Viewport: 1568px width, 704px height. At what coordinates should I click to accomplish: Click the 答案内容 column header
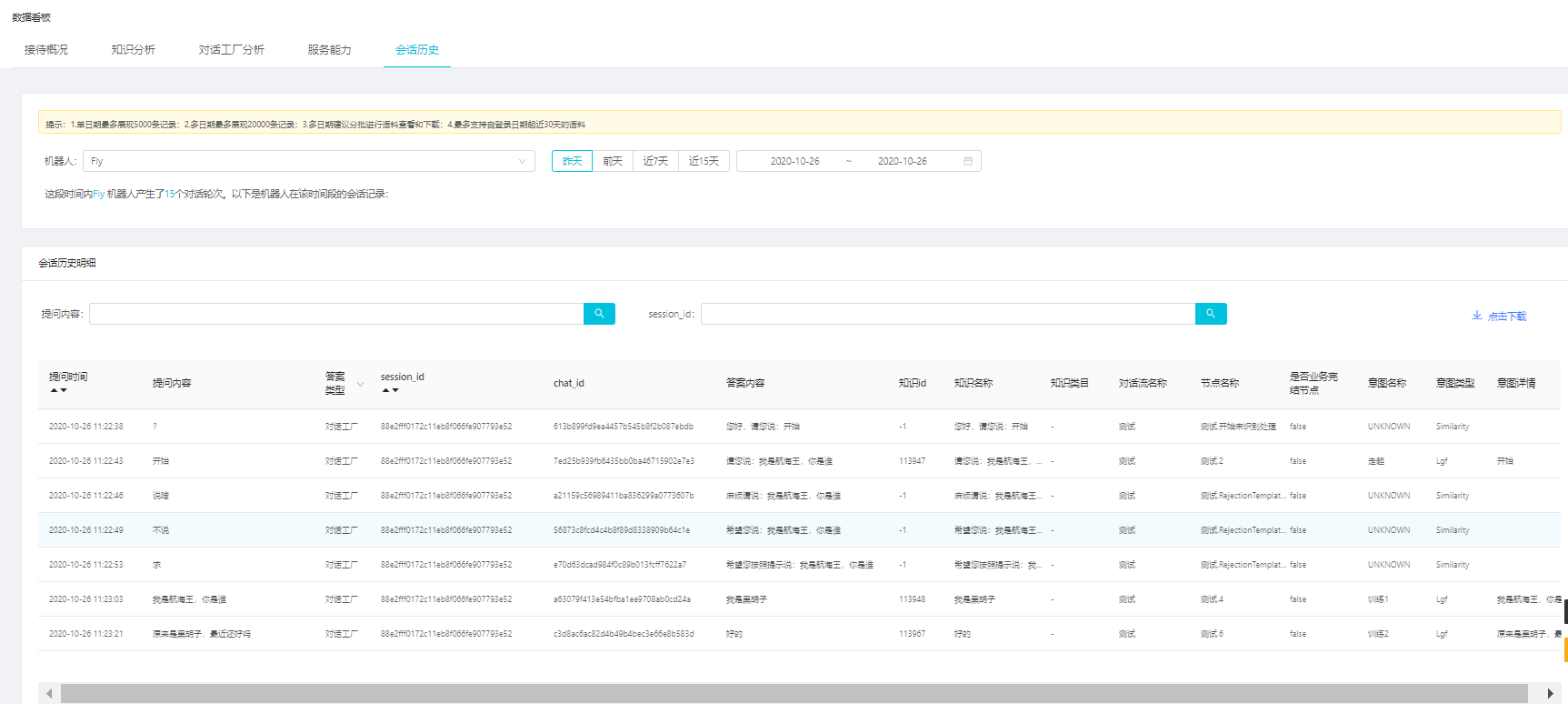pyautogui.click(x=745, y=383)
